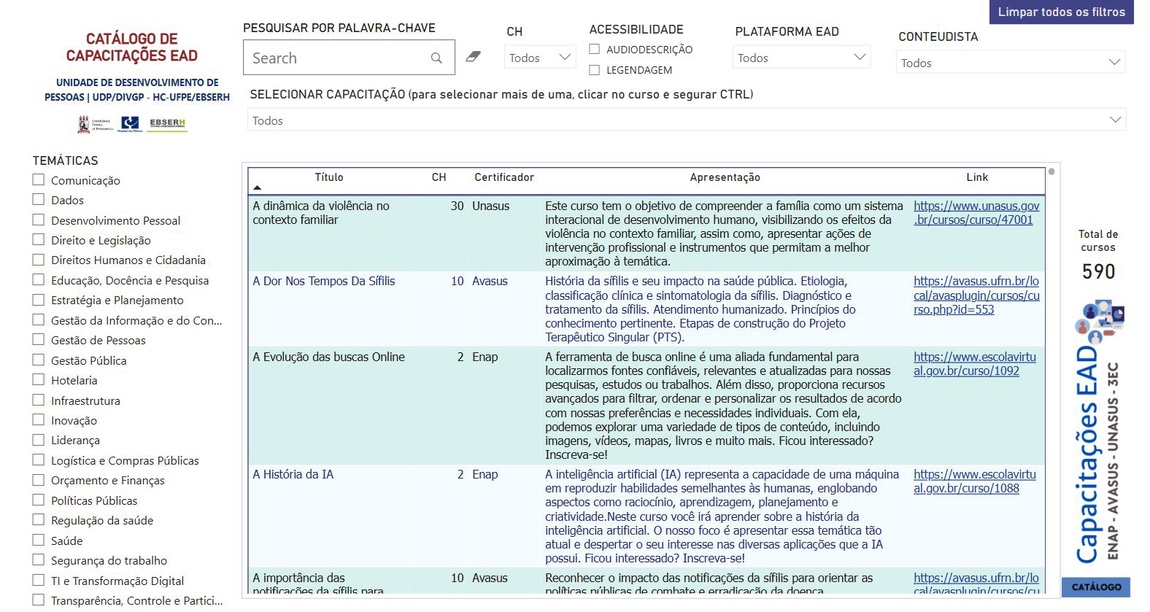This screenshot has width=1150, height=612.
Task: Click the Certificador column header
Action: [504, 177]
